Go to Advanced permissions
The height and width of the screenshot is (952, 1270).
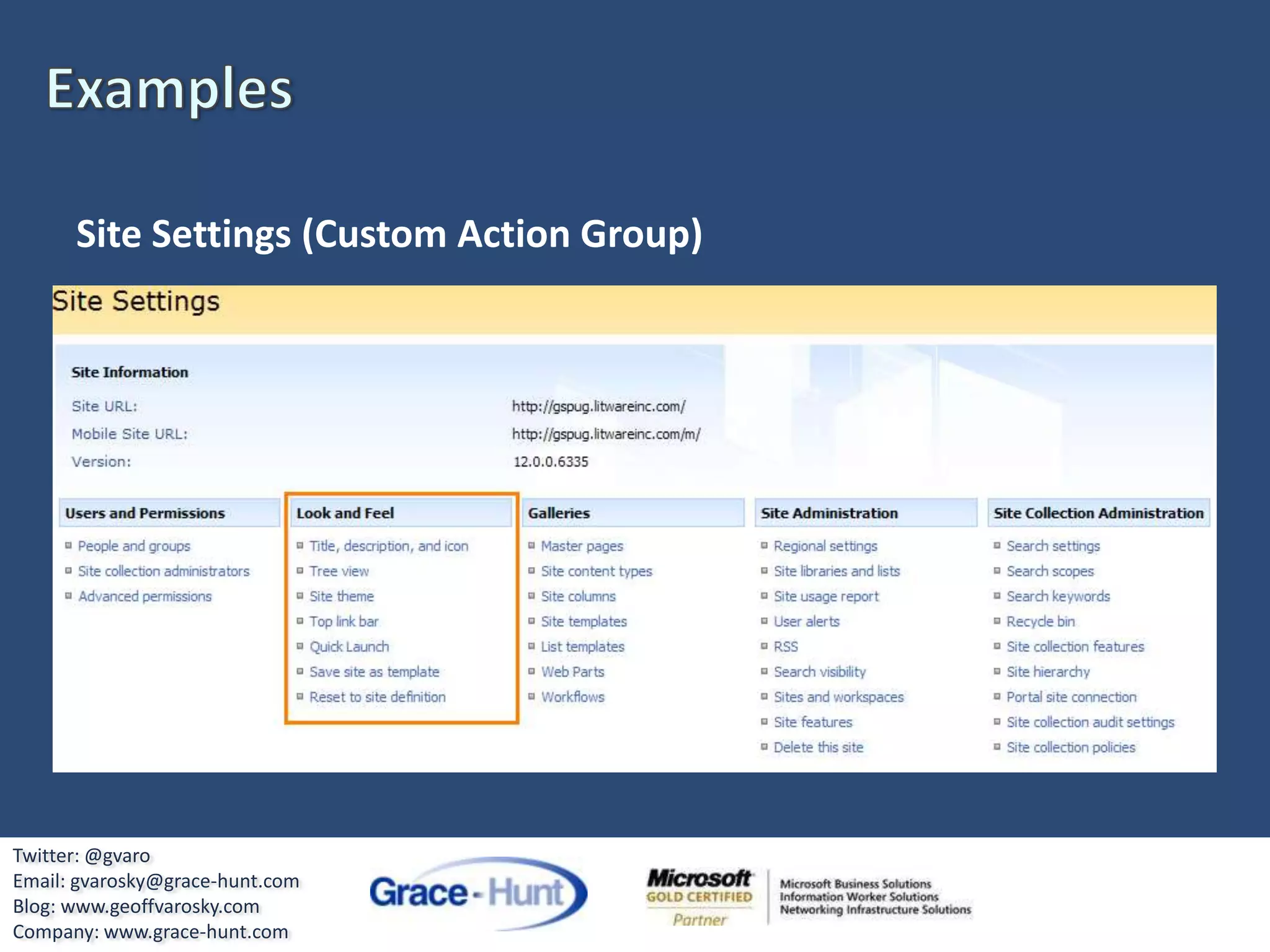(x=144, y=596)
